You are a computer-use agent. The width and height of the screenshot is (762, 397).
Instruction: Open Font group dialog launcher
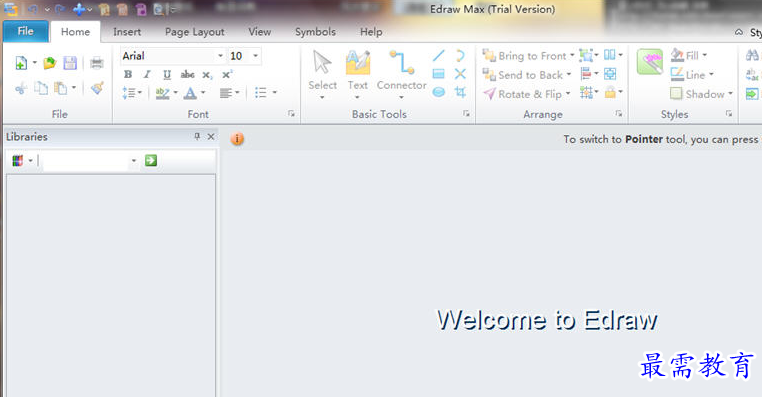(x=291, y=113)
